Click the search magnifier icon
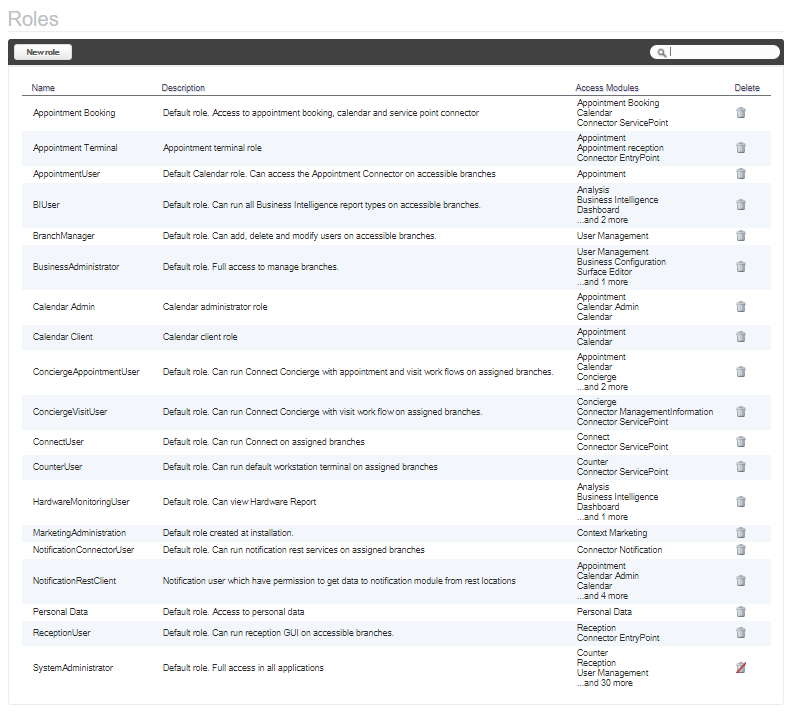791x712 pixels. pyautogui.click(x=661, y=52)
